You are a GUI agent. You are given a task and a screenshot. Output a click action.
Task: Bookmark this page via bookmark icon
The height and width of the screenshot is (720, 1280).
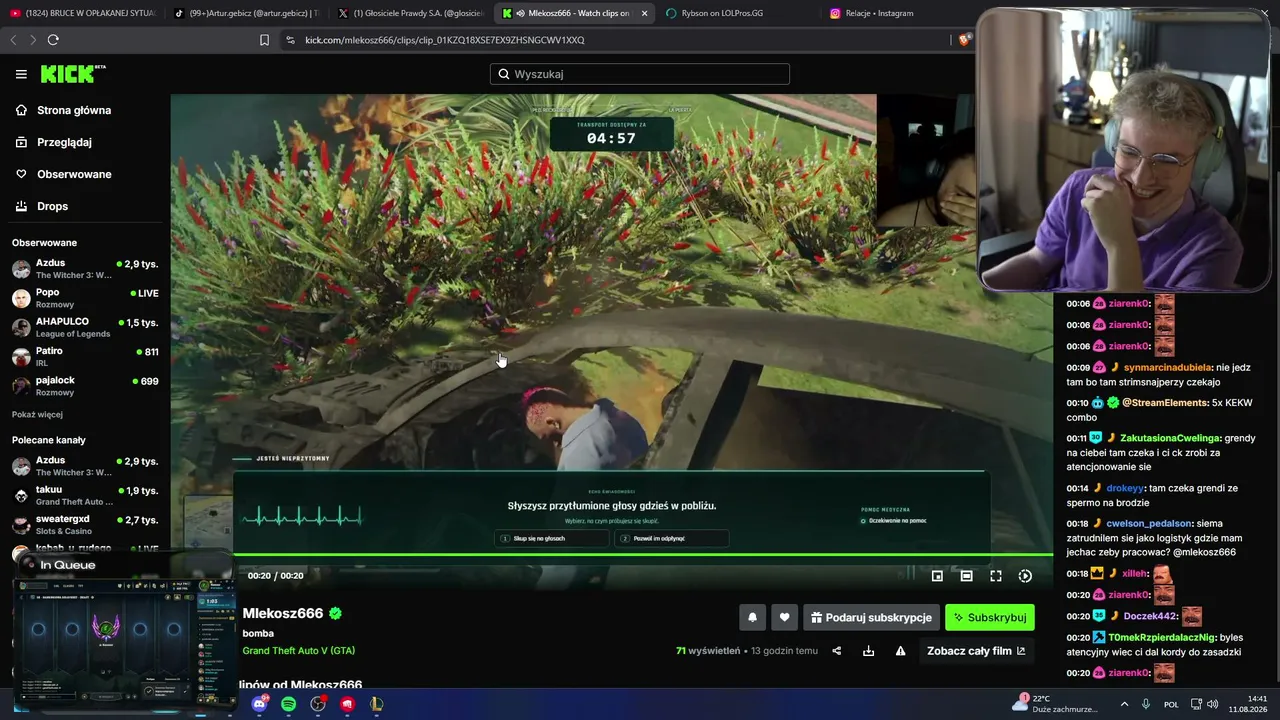[x=264, y=40]
